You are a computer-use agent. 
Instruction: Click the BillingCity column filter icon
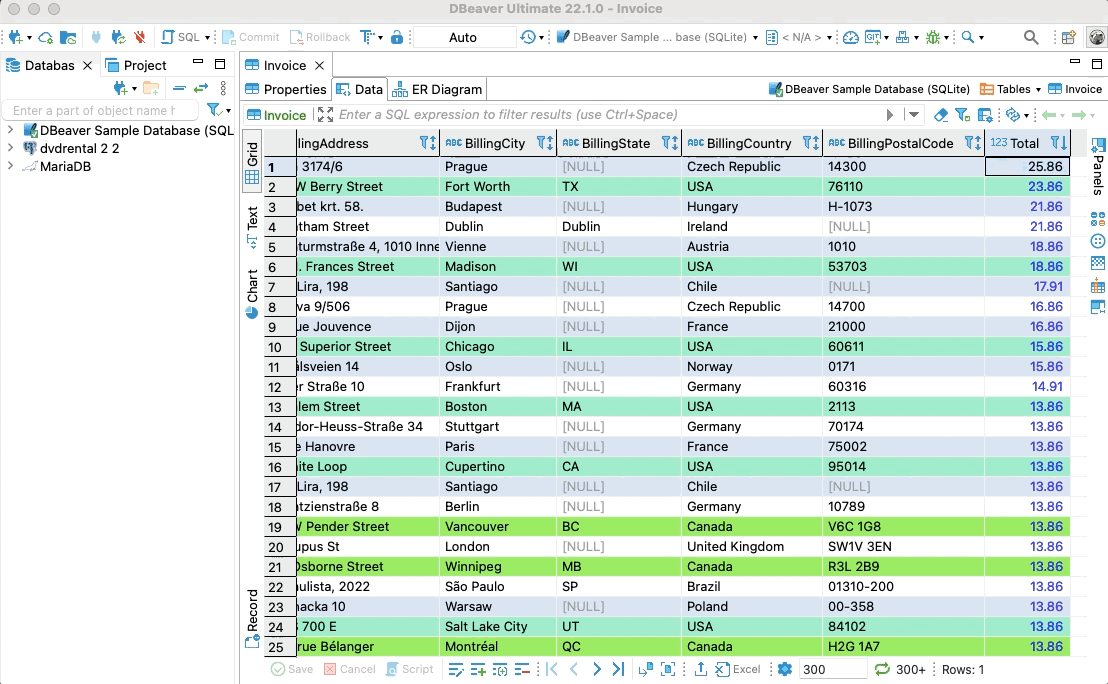tap(542, 143)
